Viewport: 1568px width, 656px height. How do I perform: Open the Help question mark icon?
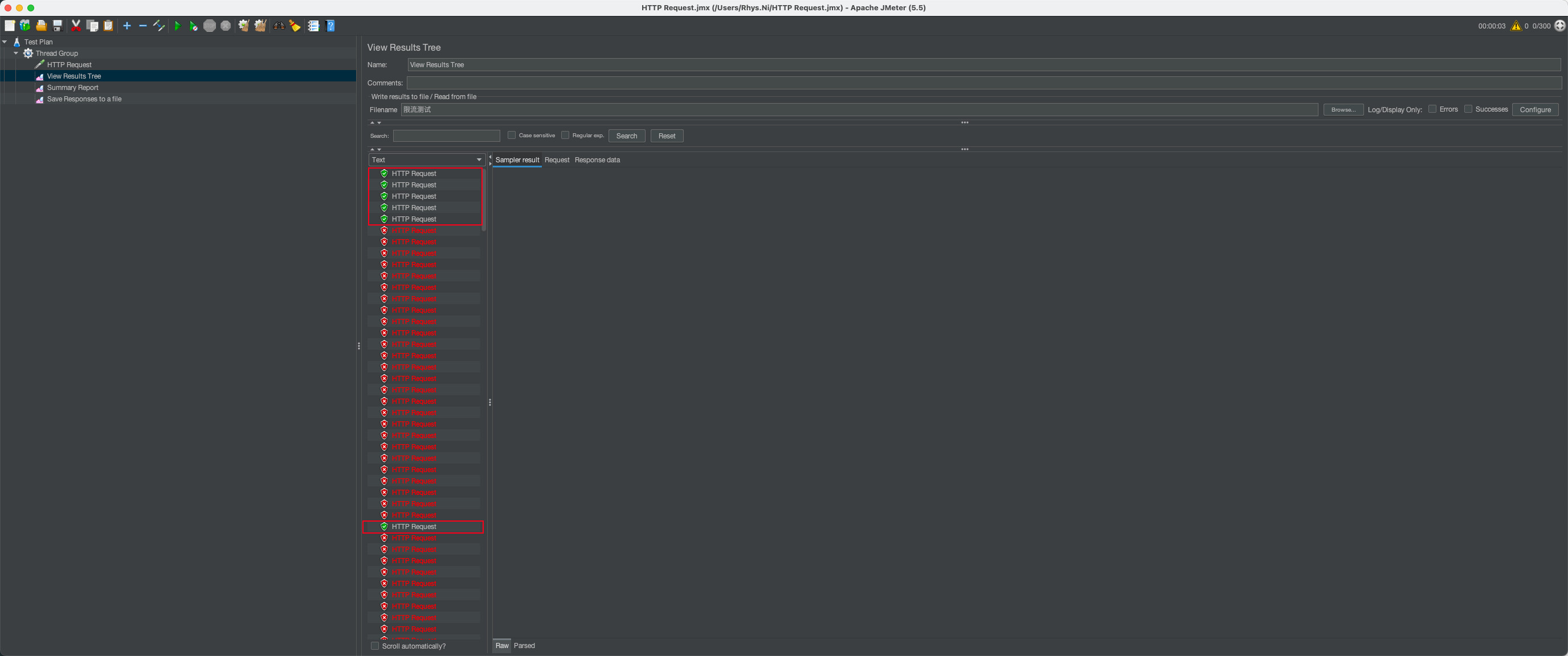(x=330, y=26)
